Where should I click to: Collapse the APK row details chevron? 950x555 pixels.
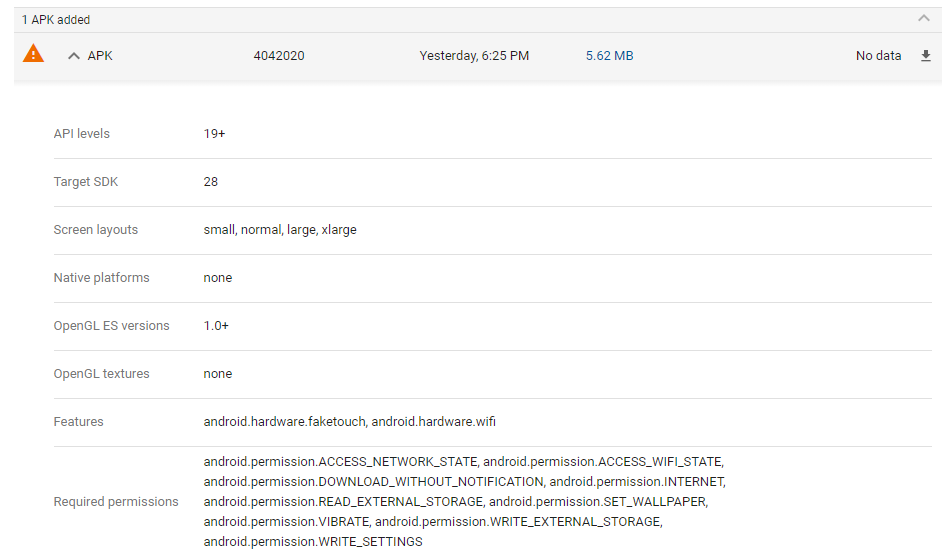point(74,56)
